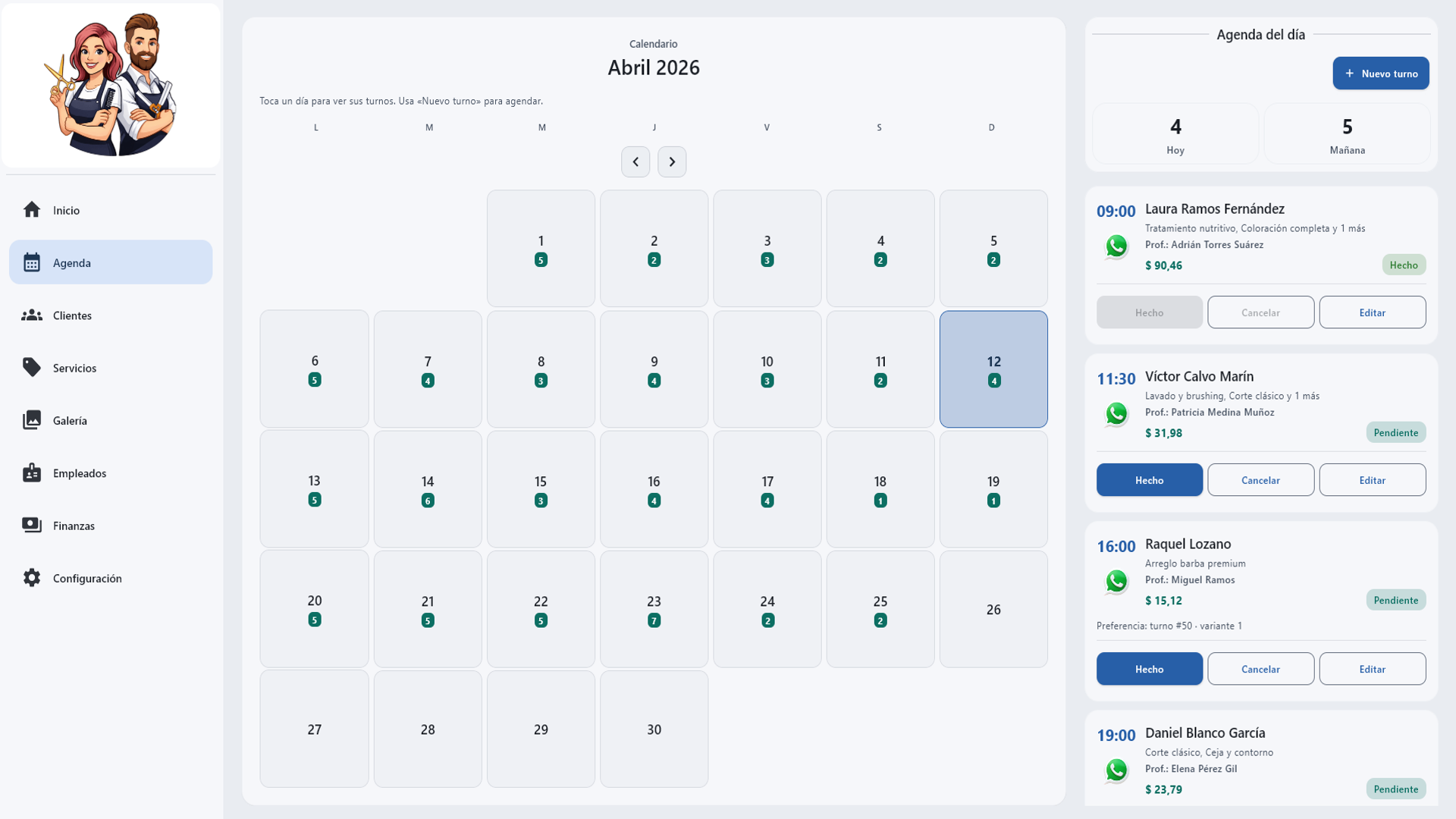
Task: Select the Agenda menu item
Action: [x=111, y=262]
